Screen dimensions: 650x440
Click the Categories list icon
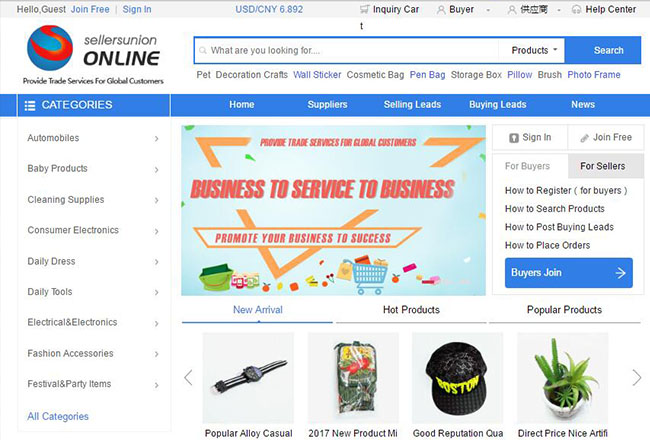coord(30,105)
